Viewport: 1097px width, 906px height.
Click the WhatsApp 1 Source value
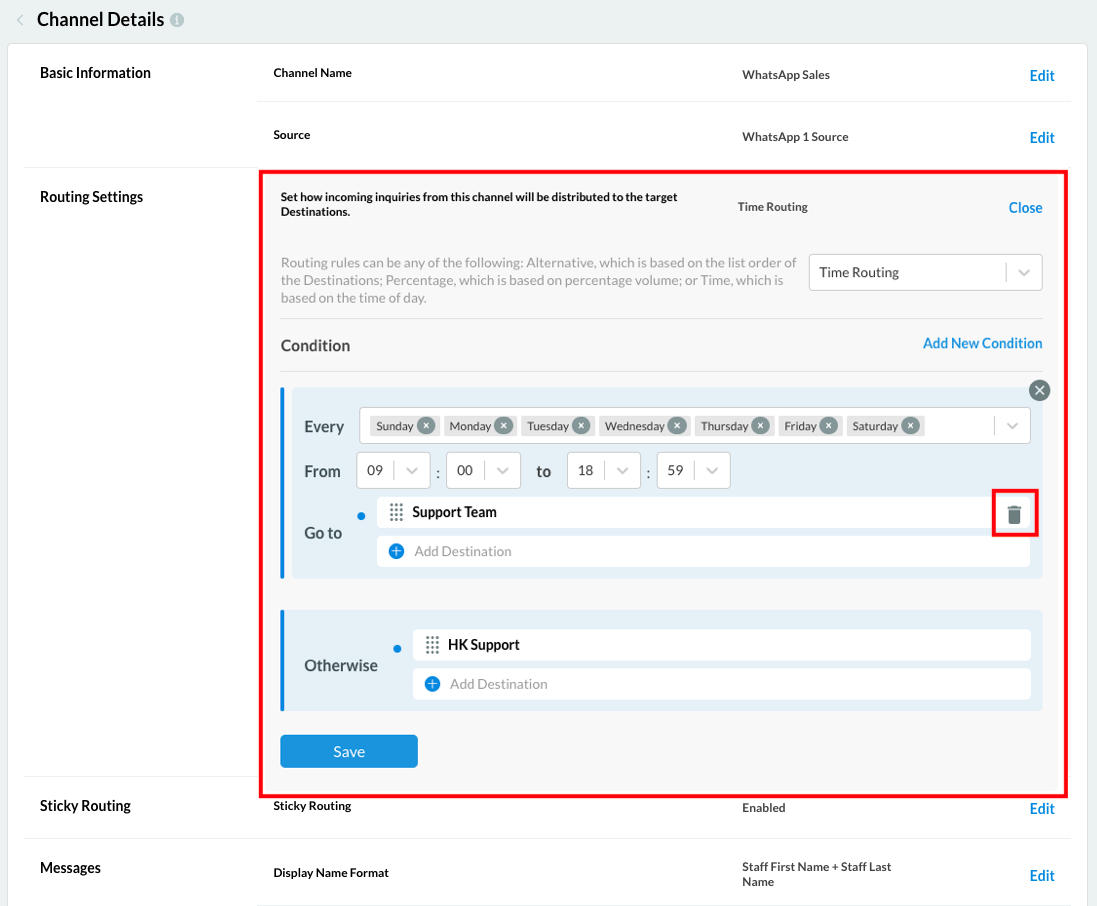tap(795, 137)
